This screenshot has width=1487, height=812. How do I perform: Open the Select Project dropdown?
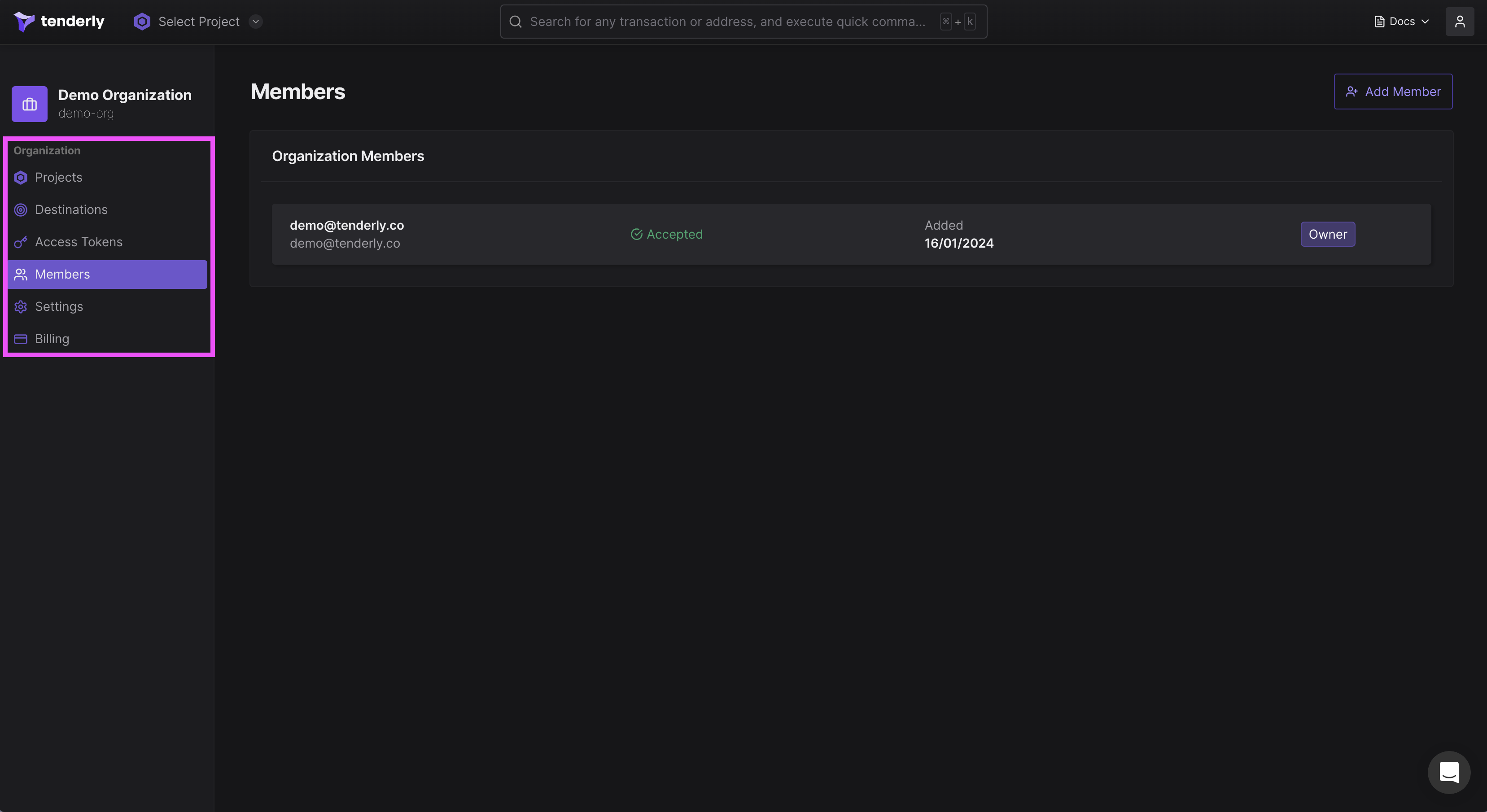pyautogui.click(x=198, y=22)
